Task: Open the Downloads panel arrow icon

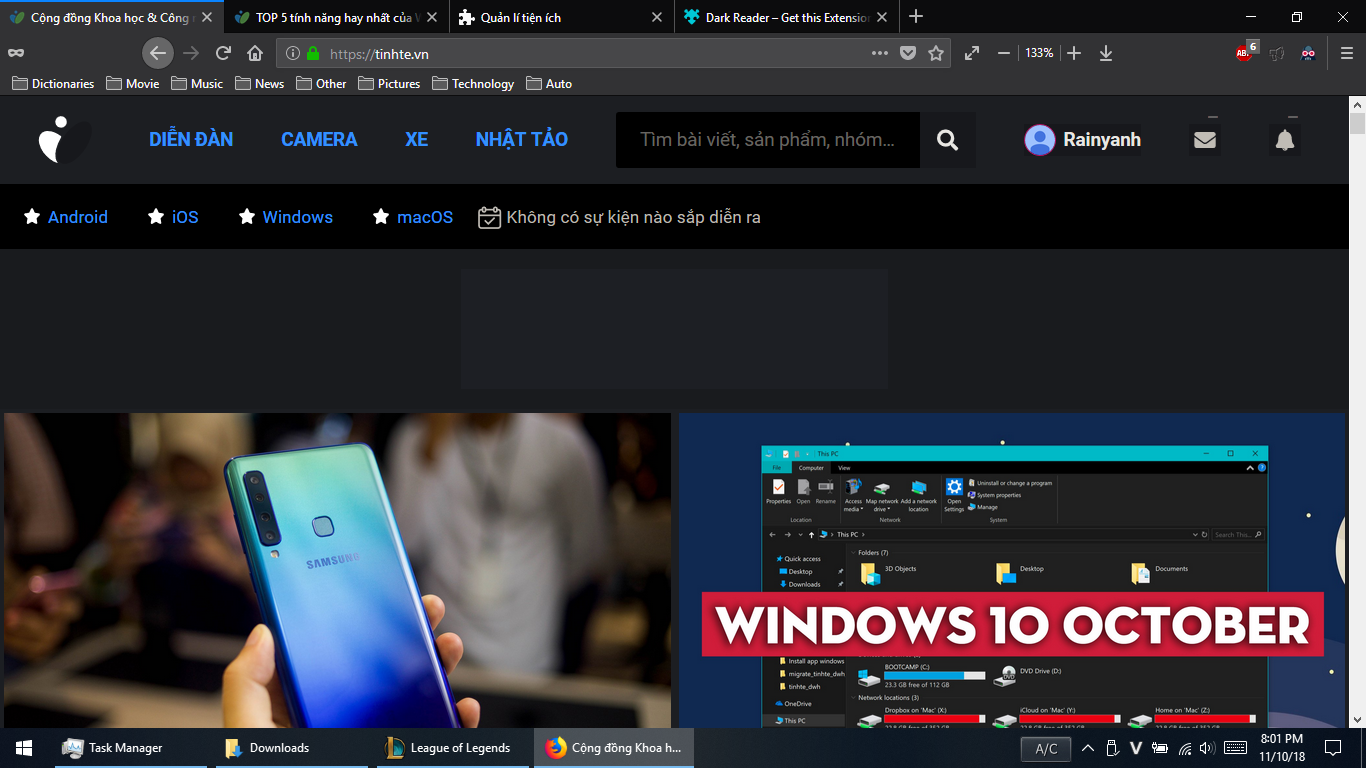Action: point(1106,53)
